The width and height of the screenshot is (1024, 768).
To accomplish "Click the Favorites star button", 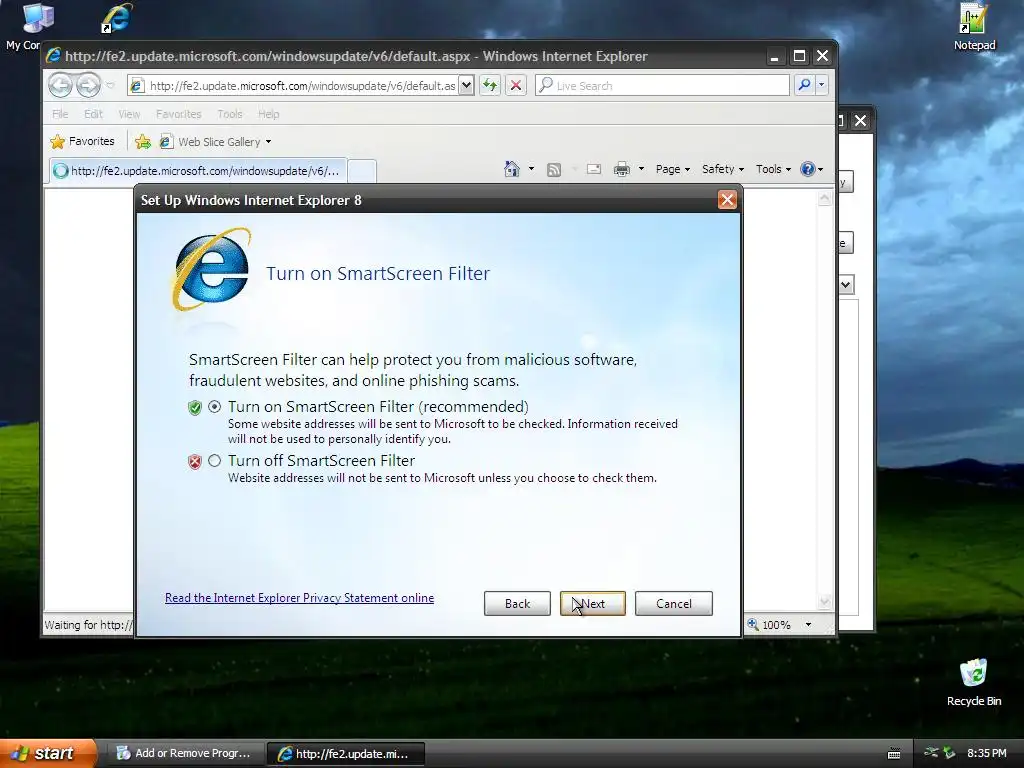I will (82, 141).
